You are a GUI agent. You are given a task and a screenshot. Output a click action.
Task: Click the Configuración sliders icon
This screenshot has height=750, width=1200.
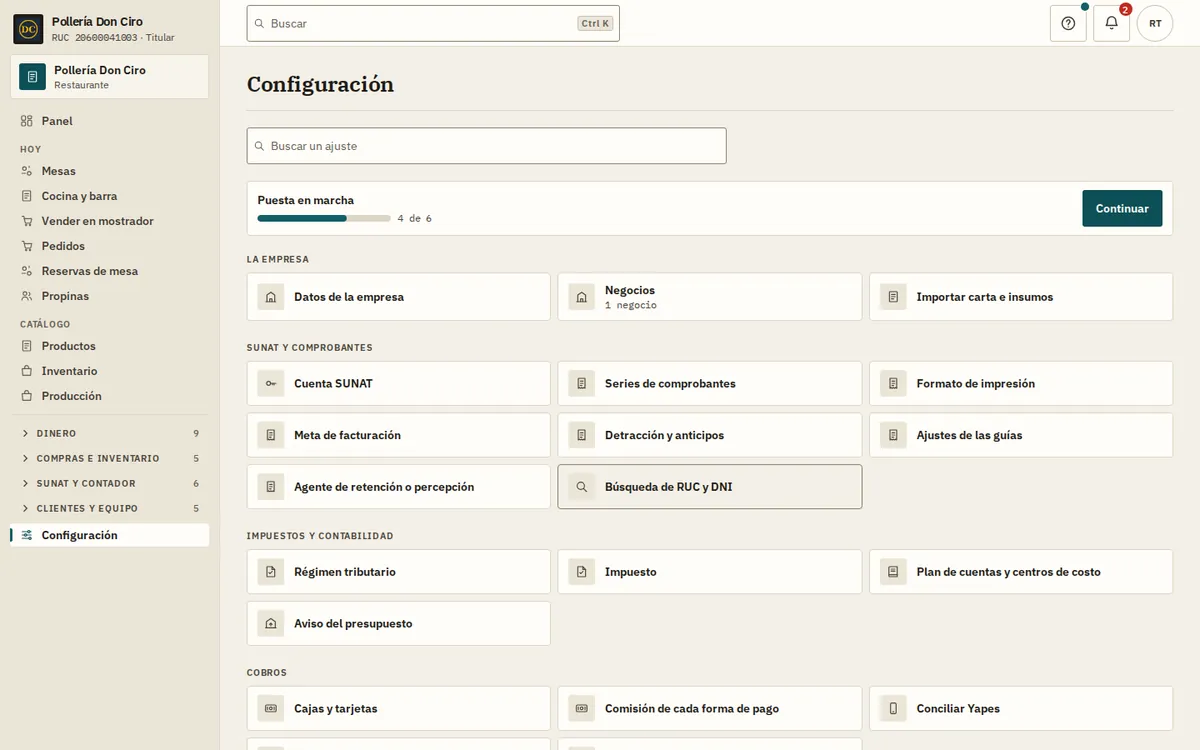[27, 535]
